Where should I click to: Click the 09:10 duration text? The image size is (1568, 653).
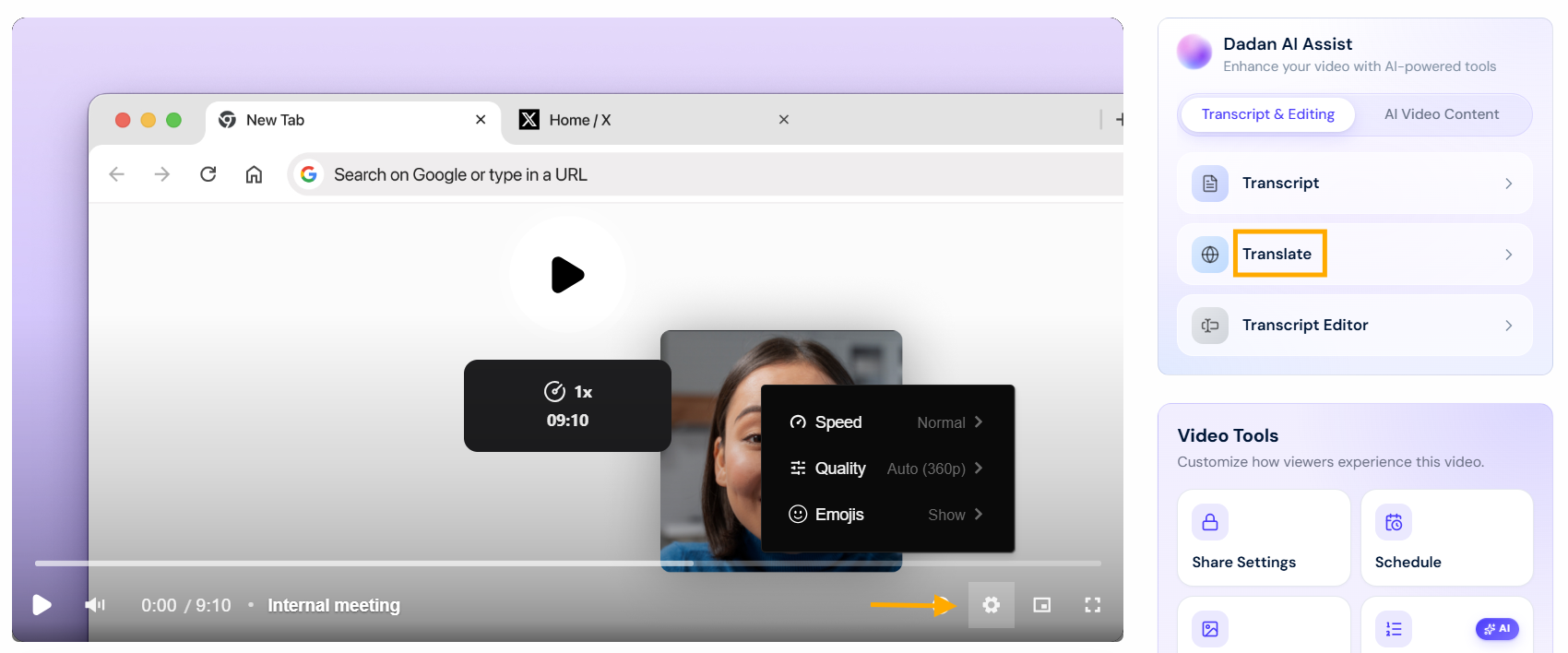[568, 421]
